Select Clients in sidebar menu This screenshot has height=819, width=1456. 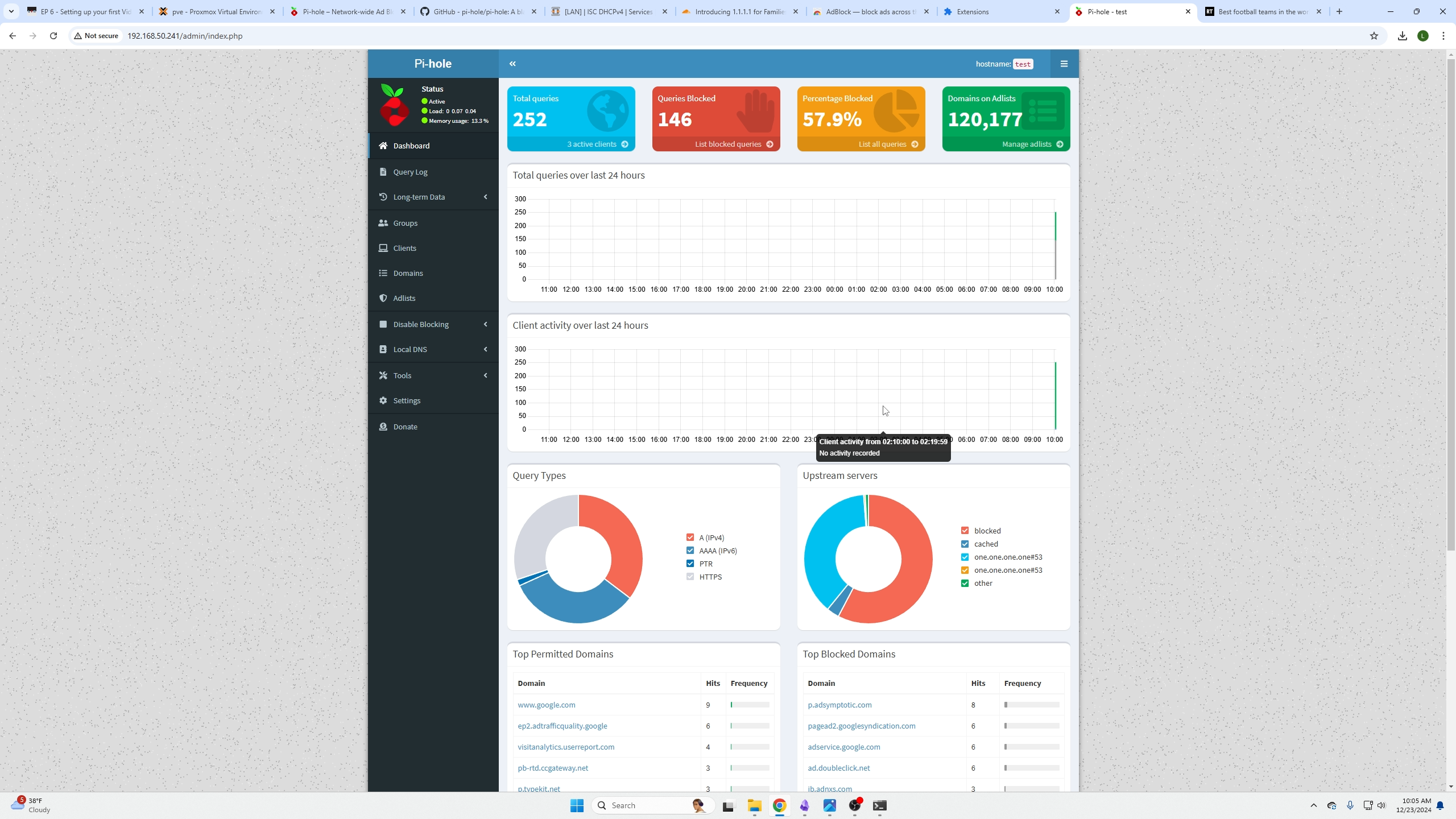tap(404, 248)
